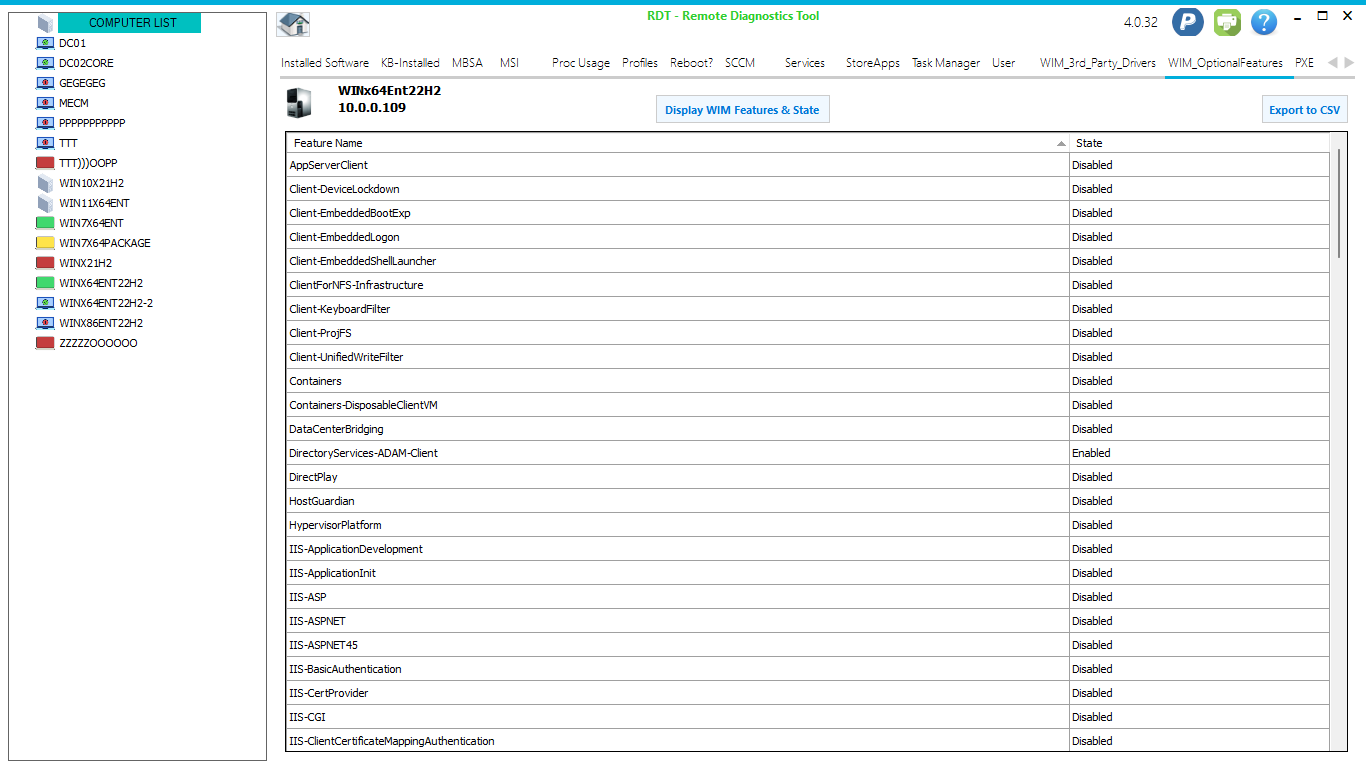Click the GEGEGEG computer icon

pyautogui.click(x=45, y=83)
